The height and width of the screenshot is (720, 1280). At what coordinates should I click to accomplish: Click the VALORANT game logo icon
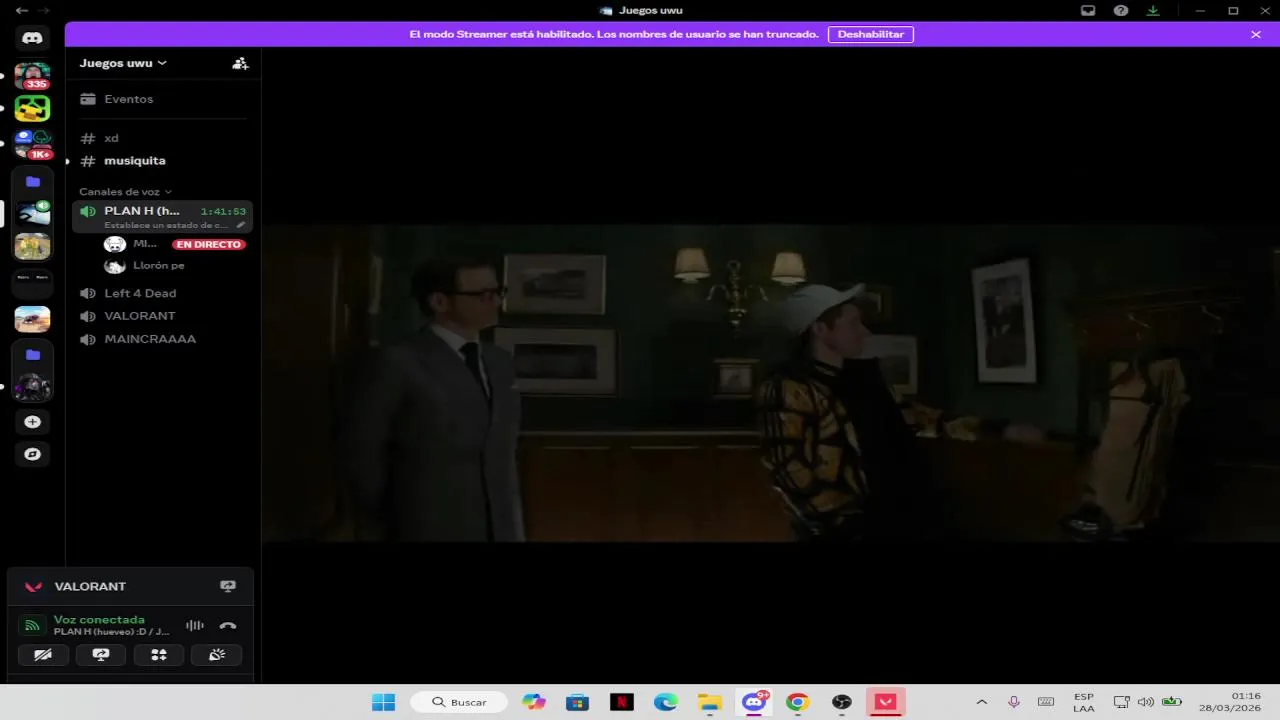33,587
